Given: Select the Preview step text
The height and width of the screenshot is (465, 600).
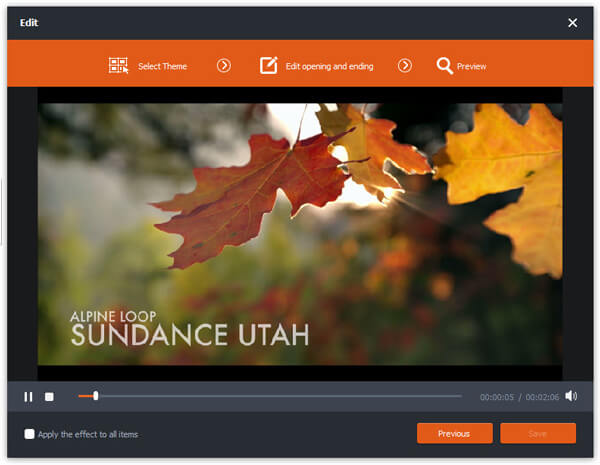Looking at the screenshot, I should point(471,67).
